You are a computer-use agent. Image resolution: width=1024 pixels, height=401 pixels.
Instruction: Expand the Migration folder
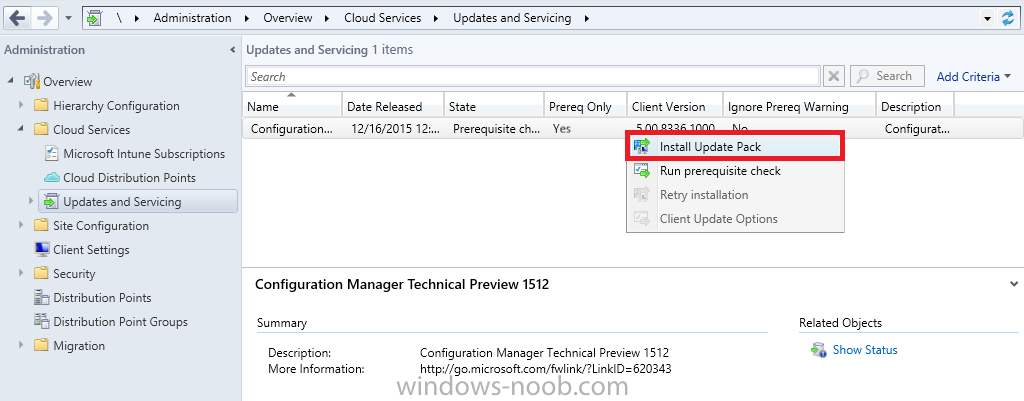tap(22, 345)
